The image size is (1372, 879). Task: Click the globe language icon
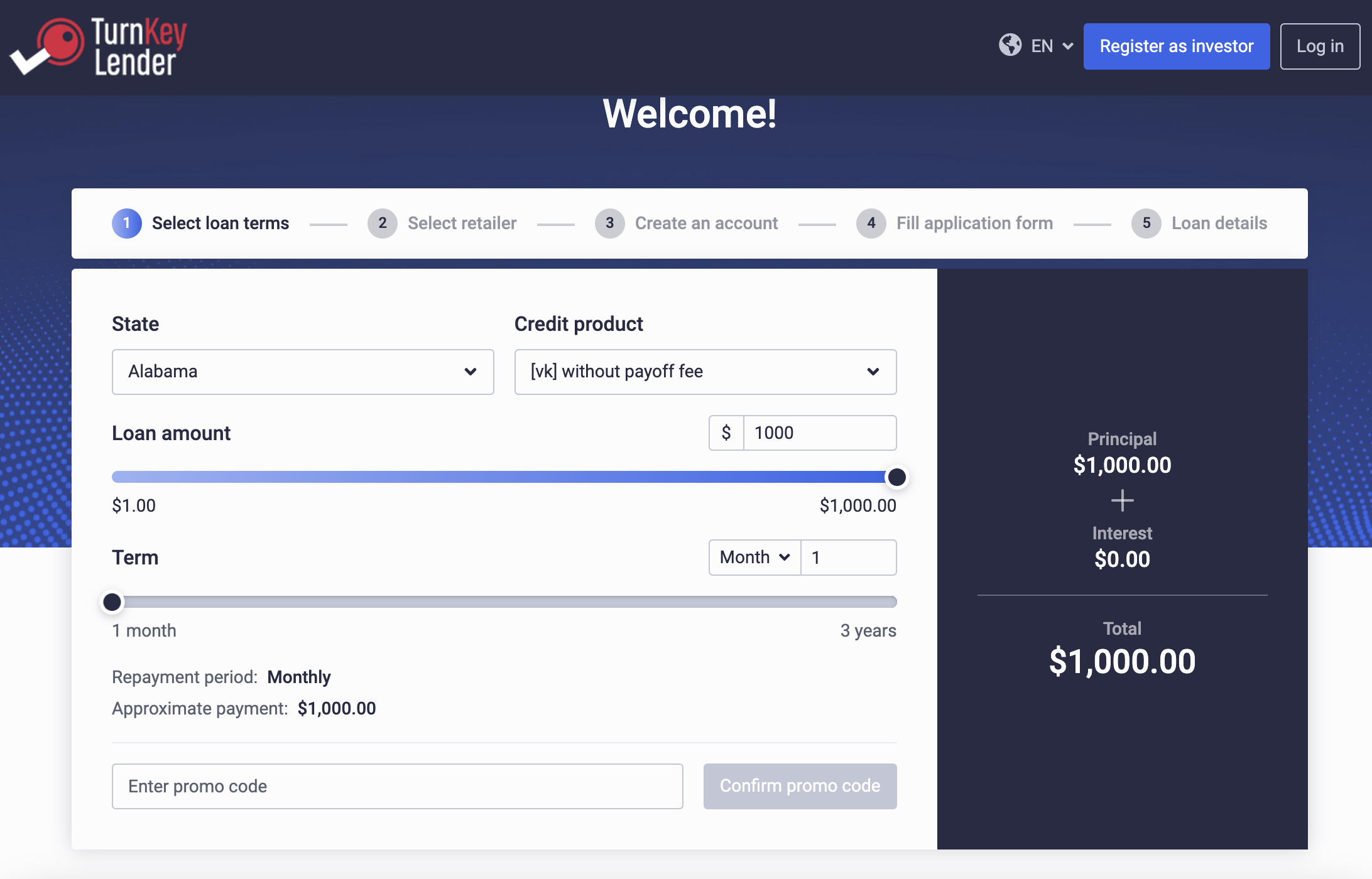[x=1010, y=46]
